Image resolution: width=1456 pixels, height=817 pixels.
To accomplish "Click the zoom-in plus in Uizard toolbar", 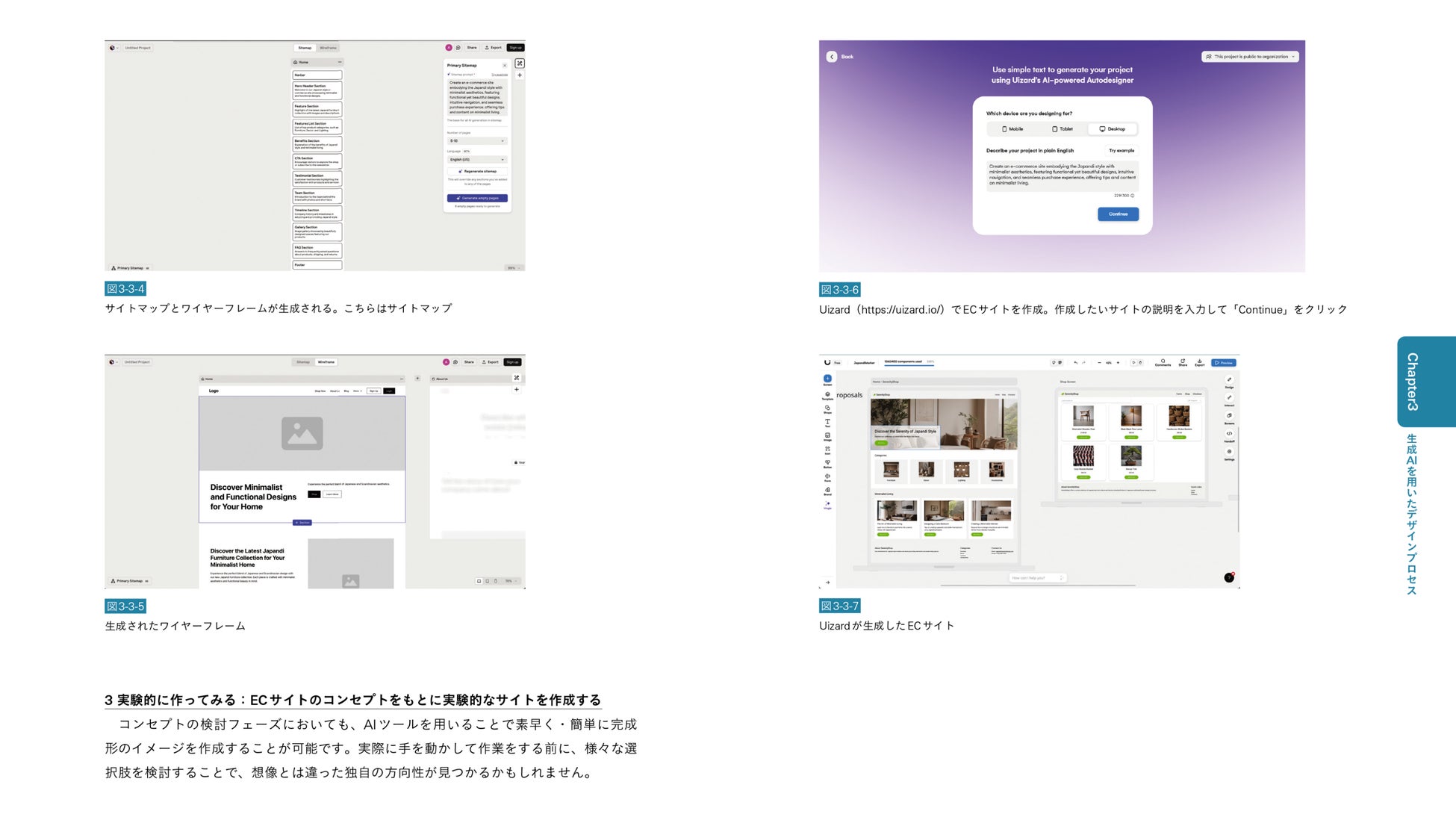I will pyautogui.click(x=1118, y=363).
